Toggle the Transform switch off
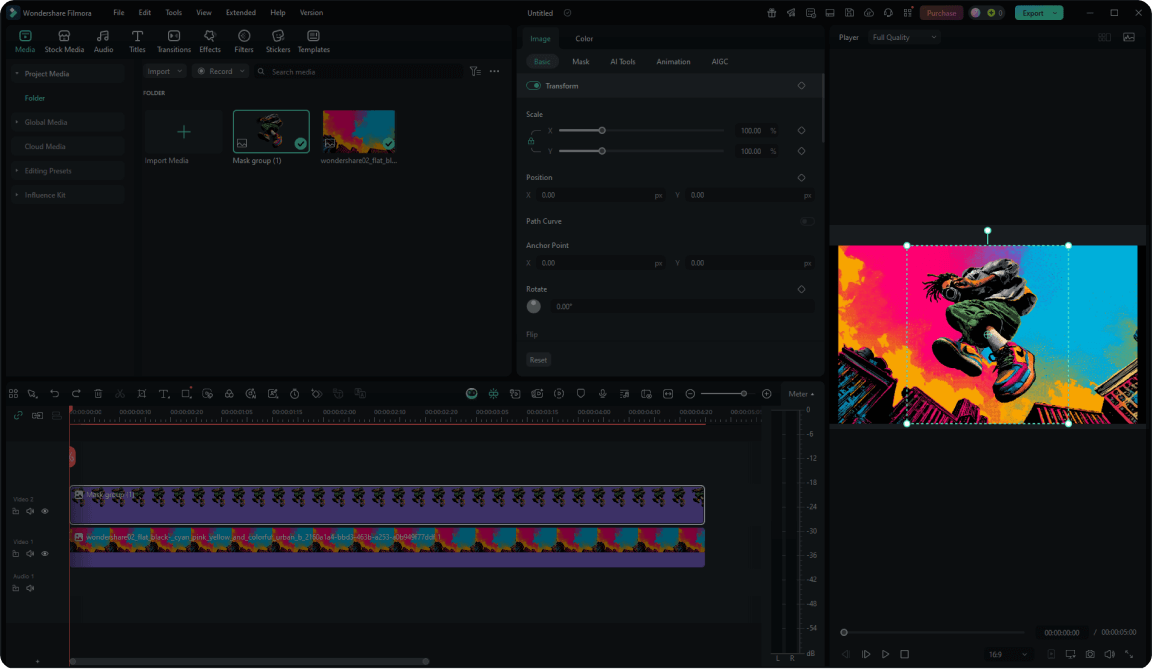The height and width of the screenshot is (669, 1152). coord(533,86)
